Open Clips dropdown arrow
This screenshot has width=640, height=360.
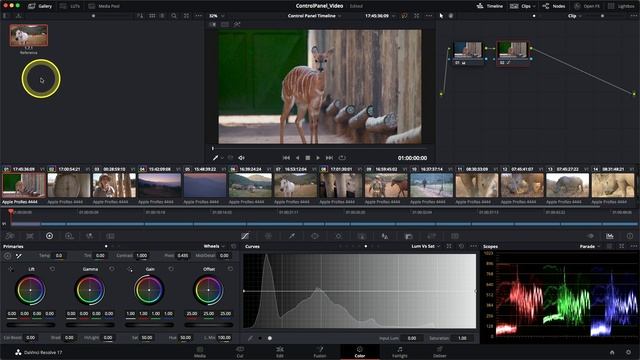click(534, 6)
